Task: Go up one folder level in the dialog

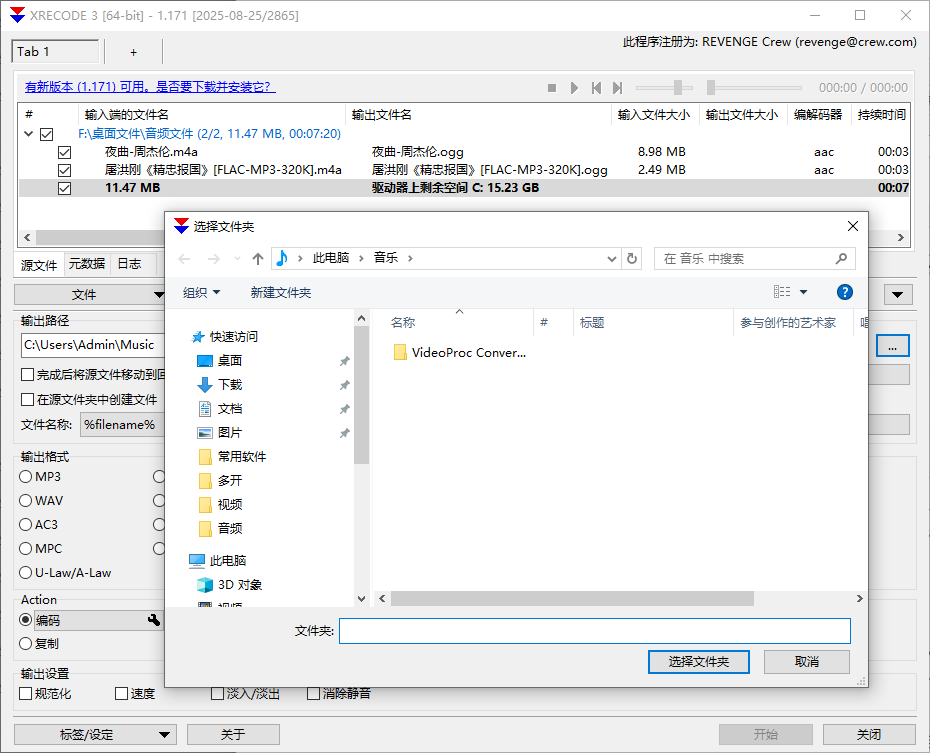Action: (x=257, y=258)
